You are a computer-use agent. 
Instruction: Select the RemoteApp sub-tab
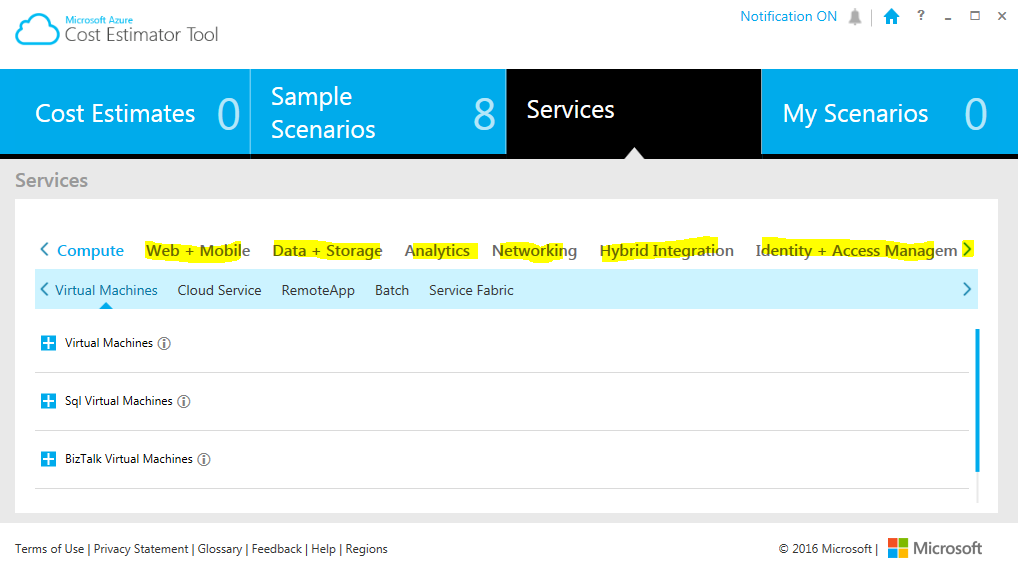coord(318,290)
